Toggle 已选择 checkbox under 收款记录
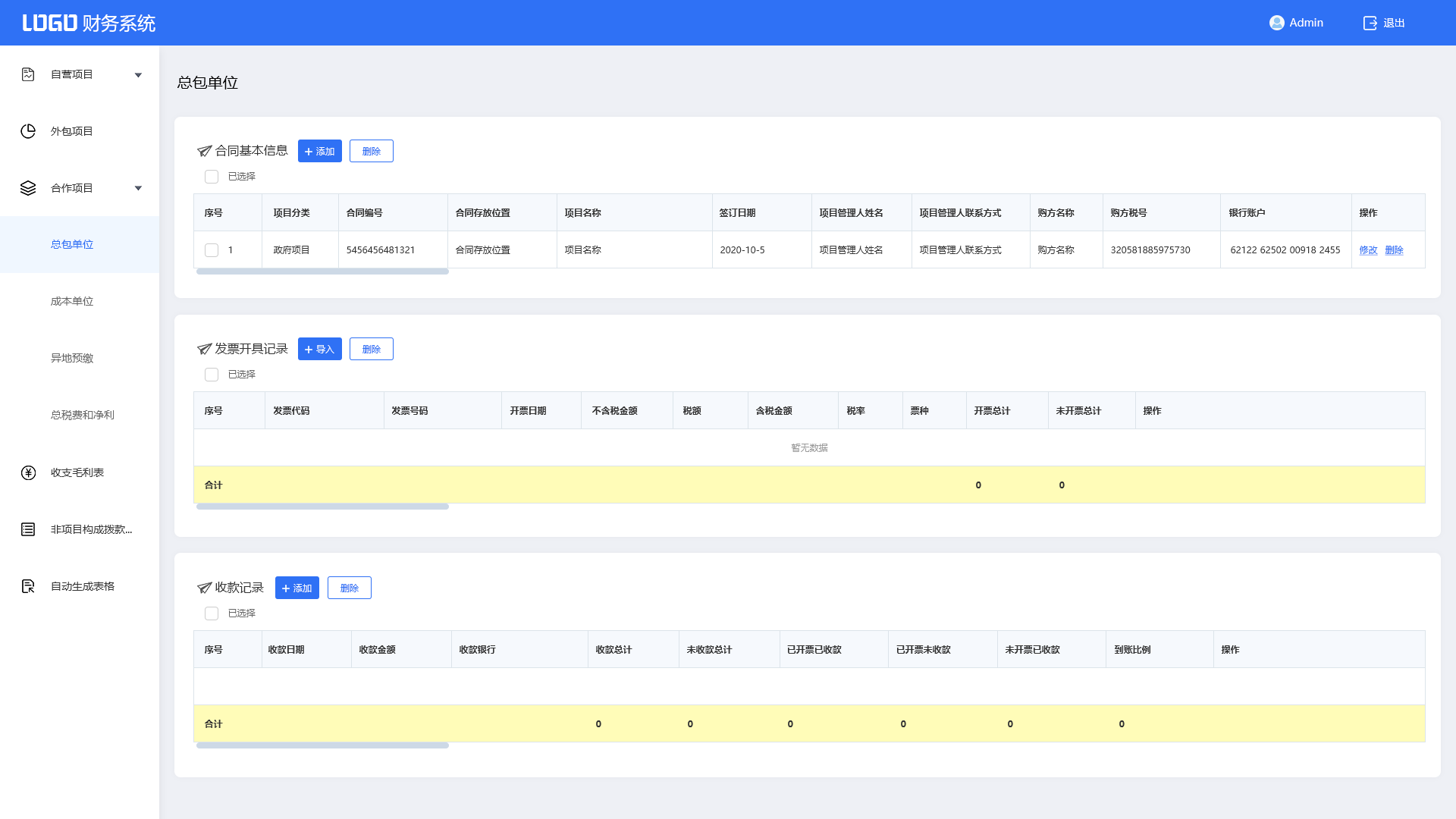1456x819 pixels. [212, 613]
